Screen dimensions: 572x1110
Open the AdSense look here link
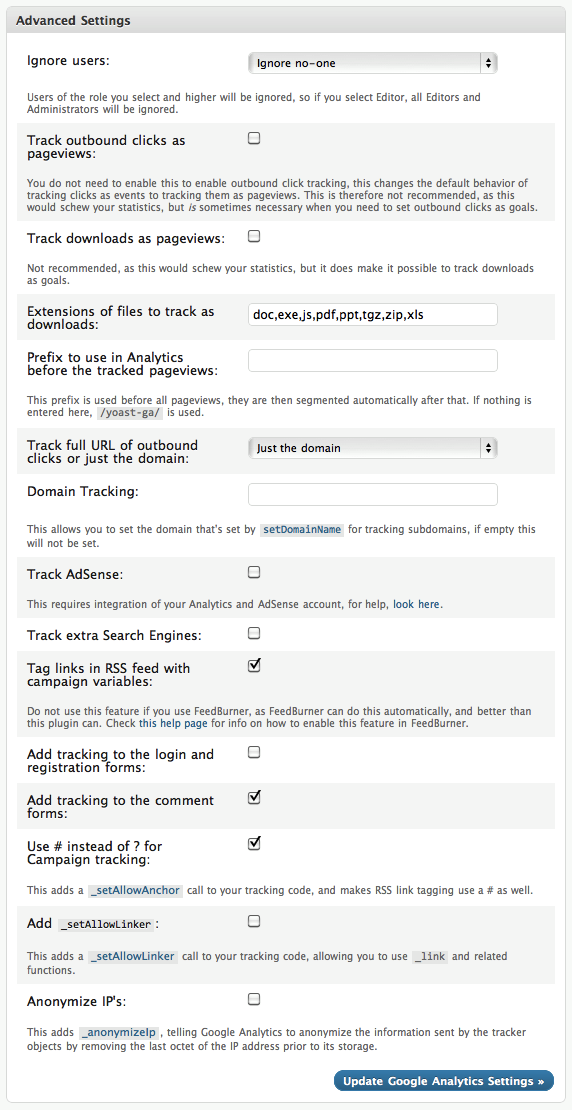416,605
